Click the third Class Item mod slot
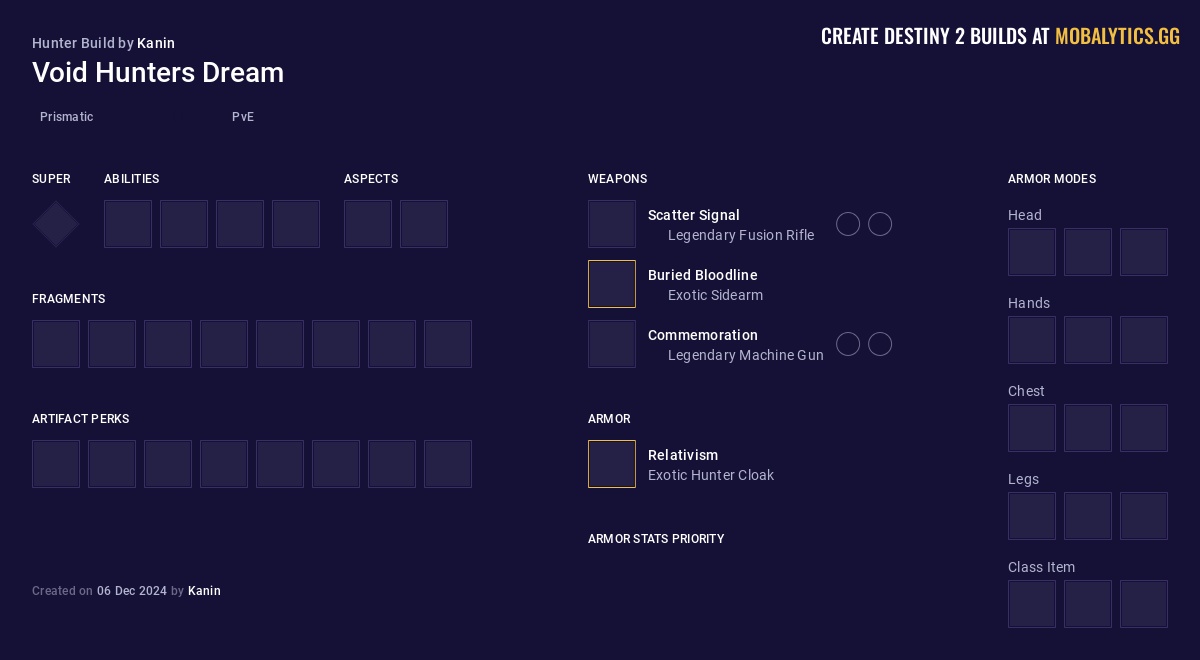Screen dimensions: 1200x660 tap(1144, 604)
